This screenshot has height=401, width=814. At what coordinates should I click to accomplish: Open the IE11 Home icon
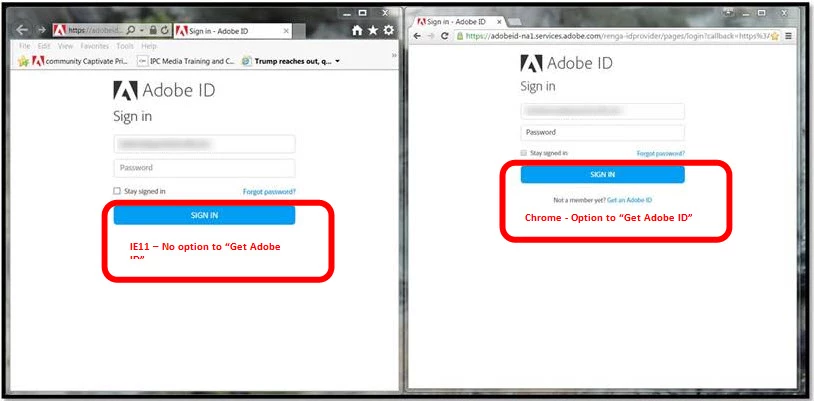click(x=357, y=31)
